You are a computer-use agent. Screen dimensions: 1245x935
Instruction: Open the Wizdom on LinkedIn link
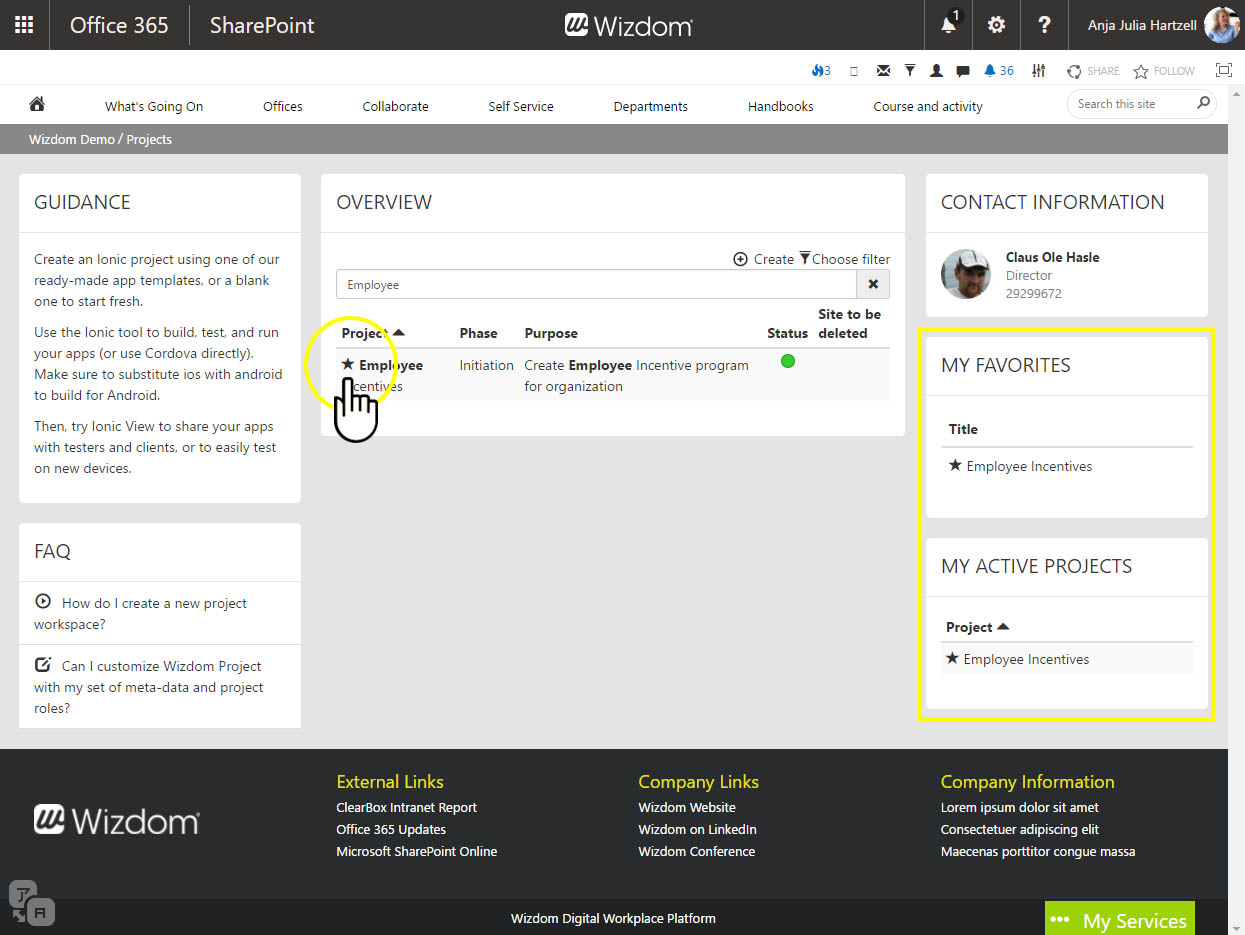(697, 829)
